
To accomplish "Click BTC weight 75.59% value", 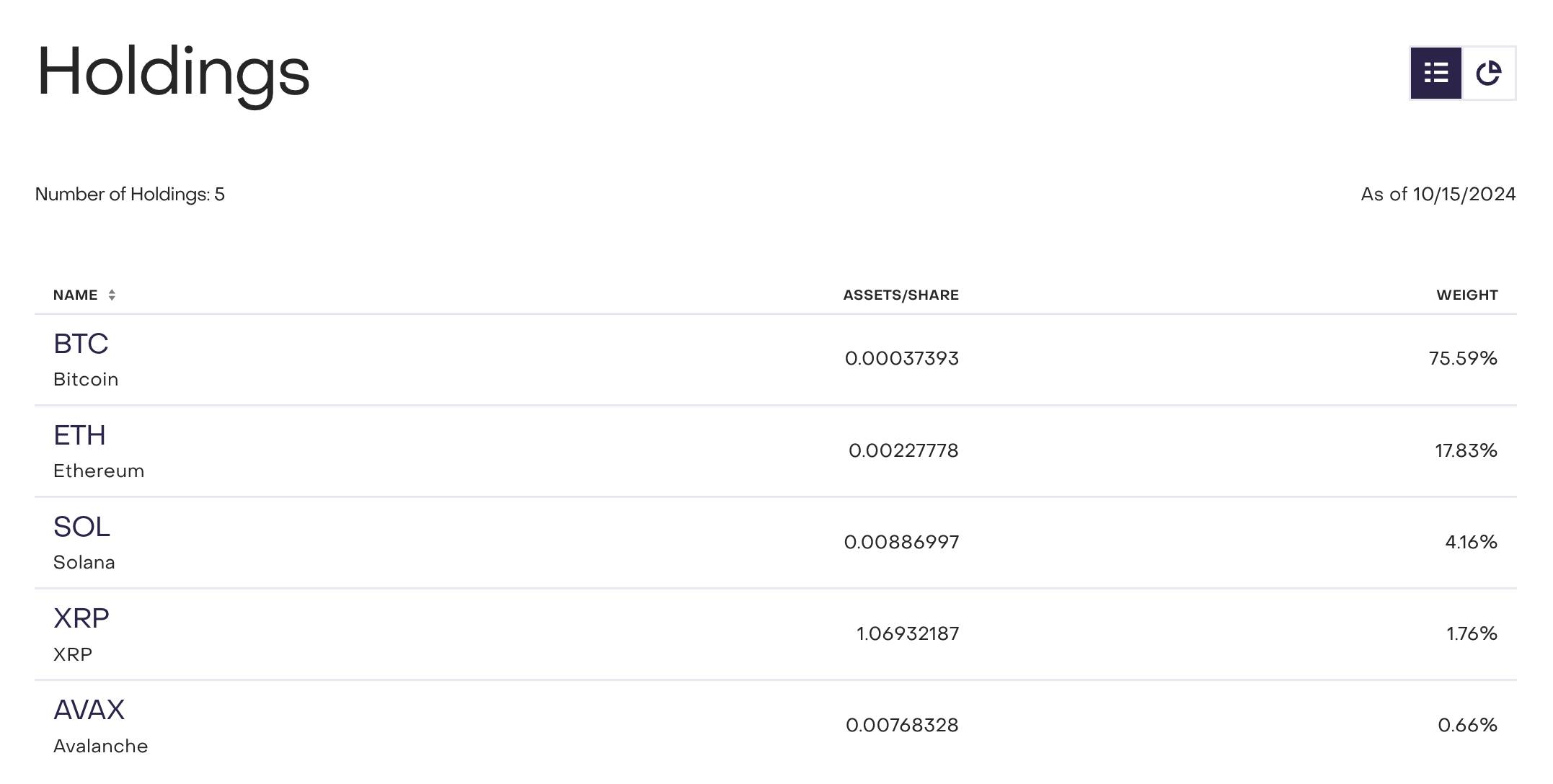I will click(1463, 358).
